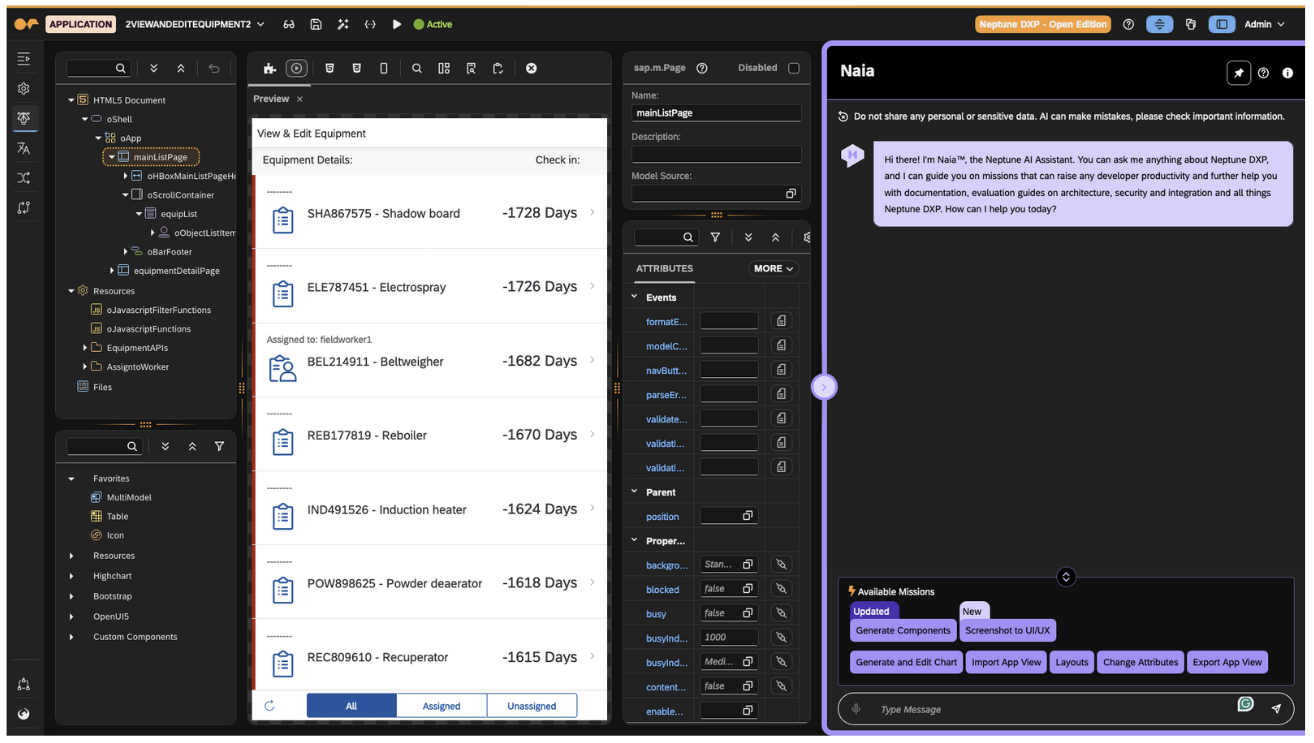Open the MORE dropdown in attributes

tap(773, 268)
